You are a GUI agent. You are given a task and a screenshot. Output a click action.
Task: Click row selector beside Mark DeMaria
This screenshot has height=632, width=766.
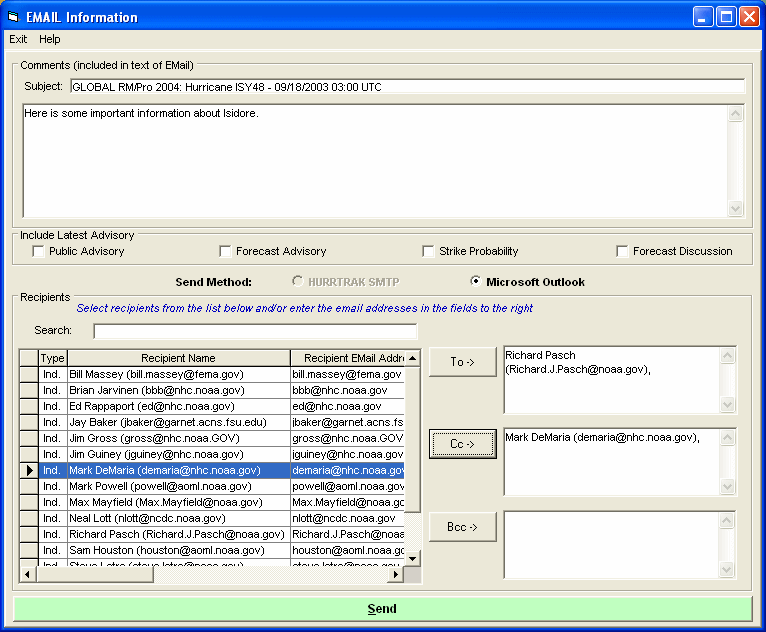[29, 470]
